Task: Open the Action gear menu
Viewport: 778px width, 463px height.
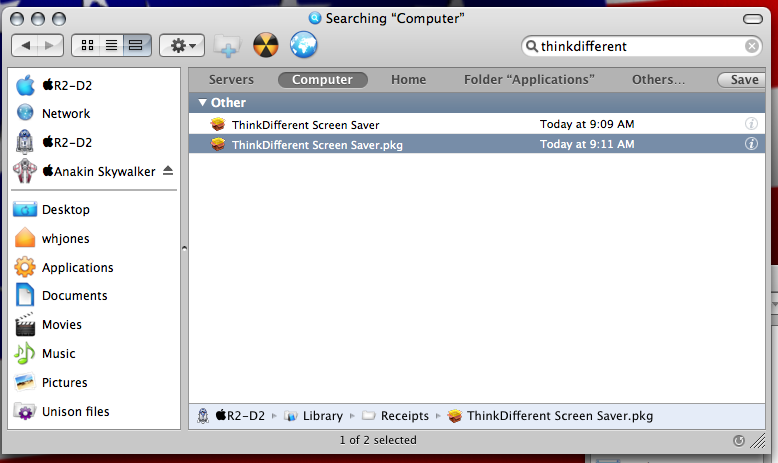Action: [x=182, y=46]
